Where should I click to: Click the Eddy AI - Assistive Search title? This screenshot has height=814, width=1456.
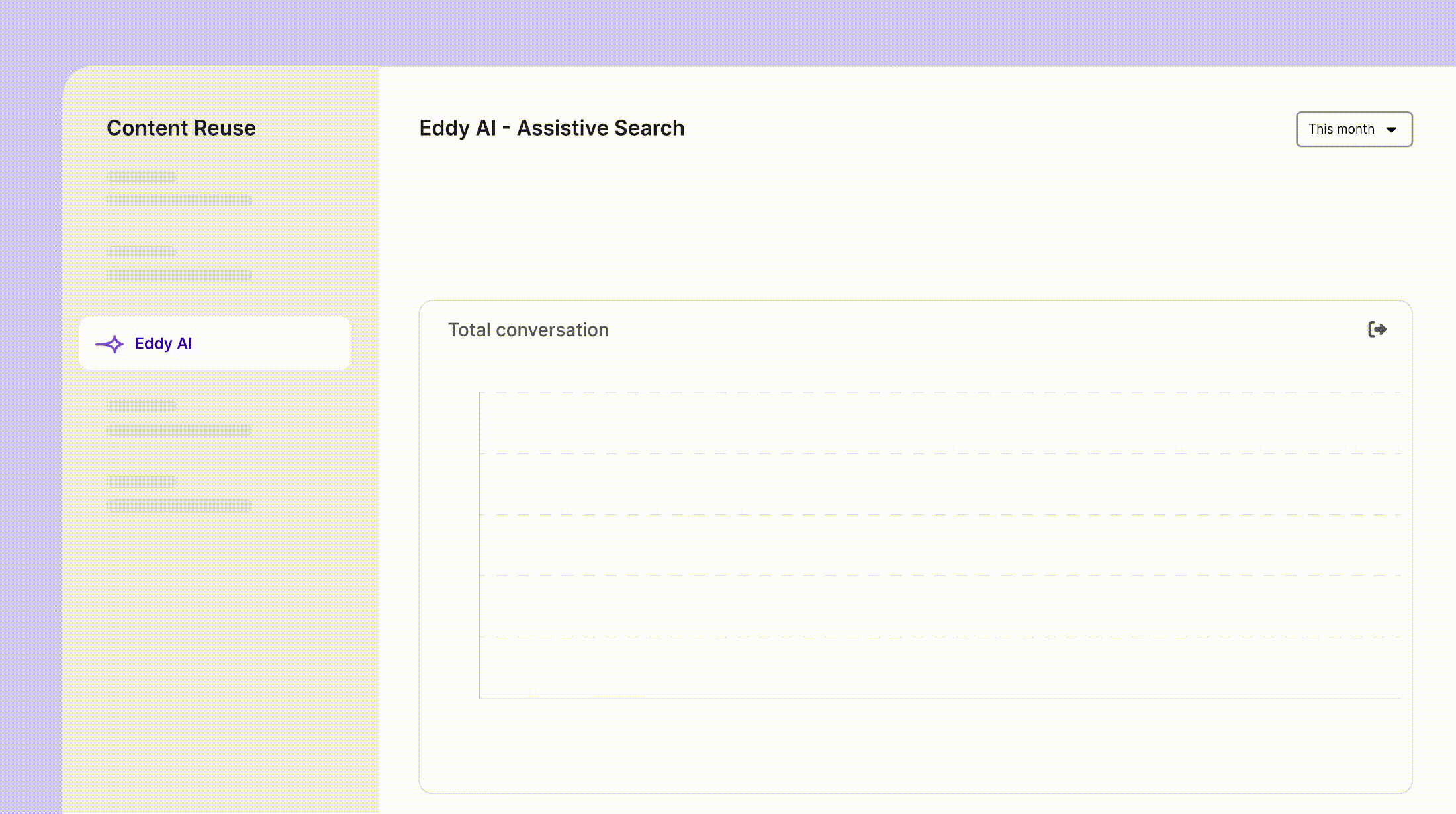(x=552, y=128)
